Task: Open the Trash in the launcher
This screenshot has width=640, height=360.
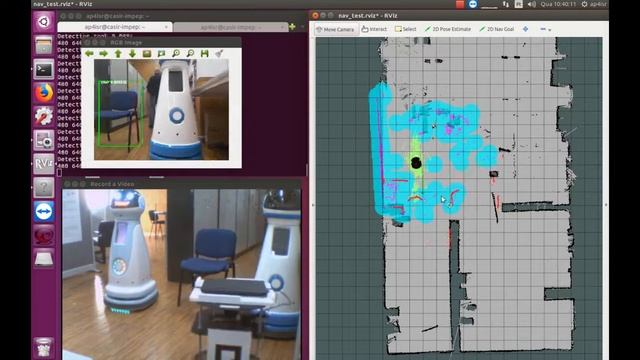Action: (44, 347)
